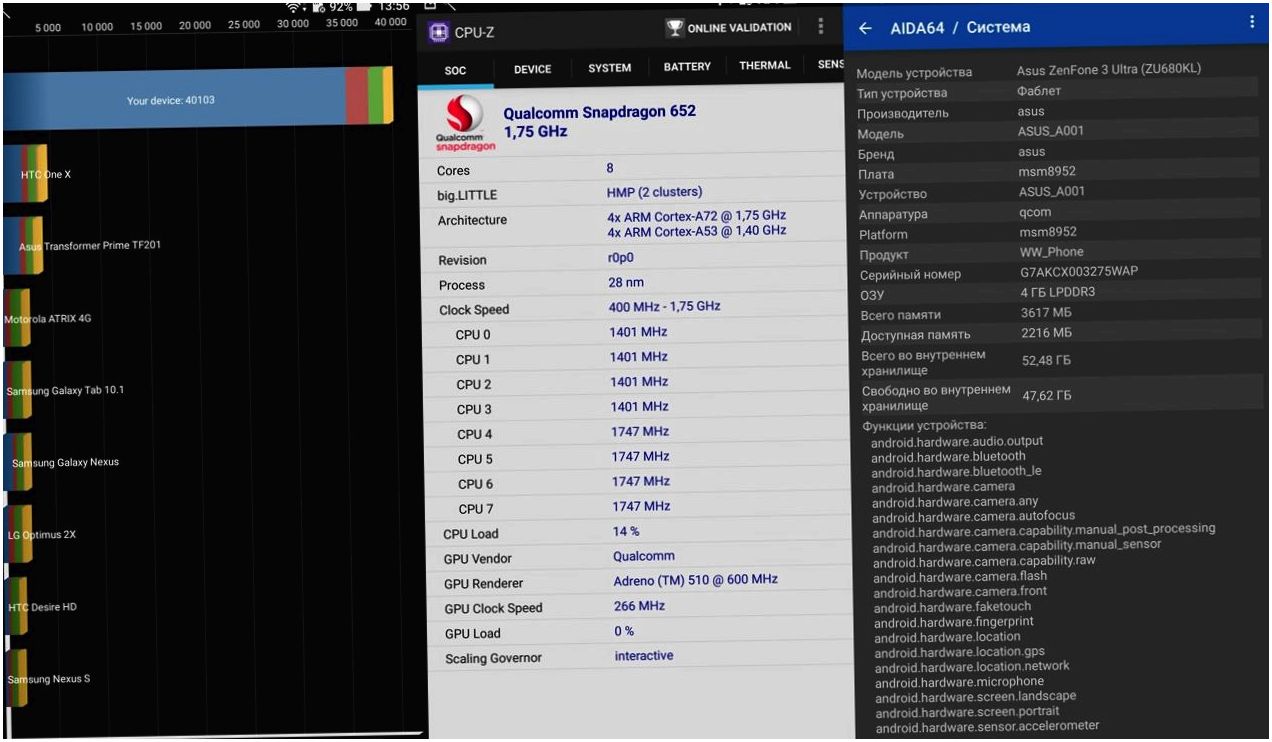The width and height of the screenshot is (1272, 742).
Task: Click the CPU 4 row label
Action: click(x=475, y=435)
